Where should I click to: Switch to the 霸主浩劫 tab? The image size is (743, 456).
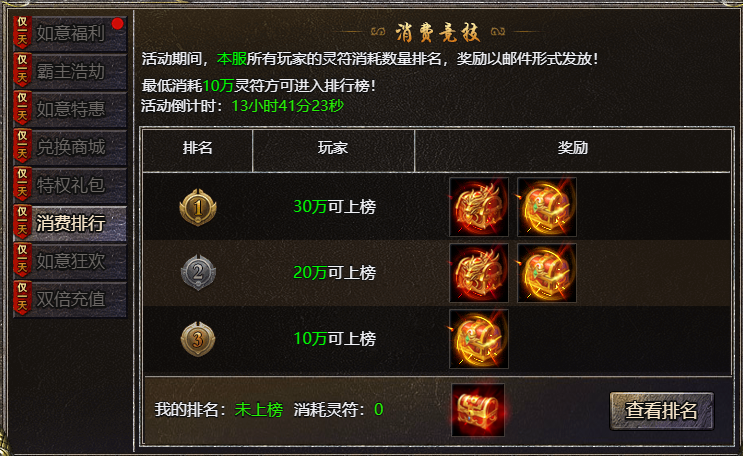click(x=70, y=72)
